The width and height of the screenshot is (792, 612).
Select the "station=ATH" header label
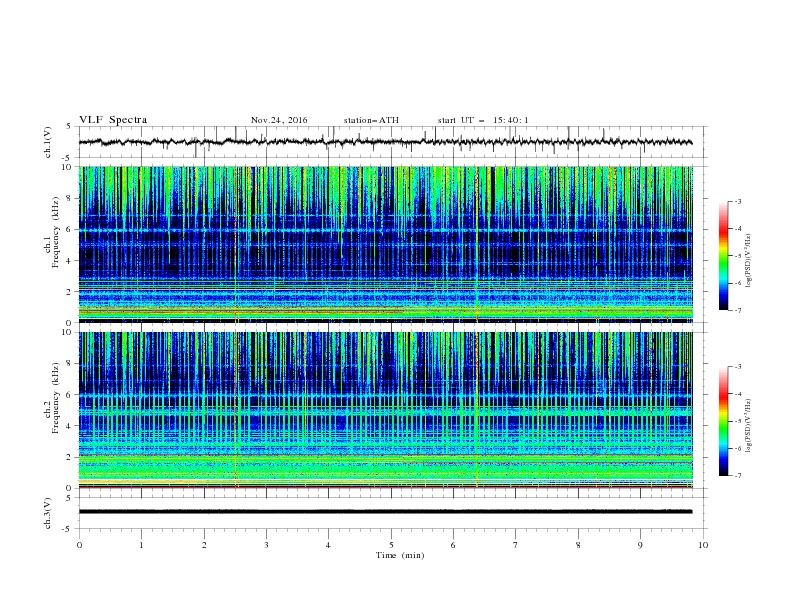(x=371, y=120)
